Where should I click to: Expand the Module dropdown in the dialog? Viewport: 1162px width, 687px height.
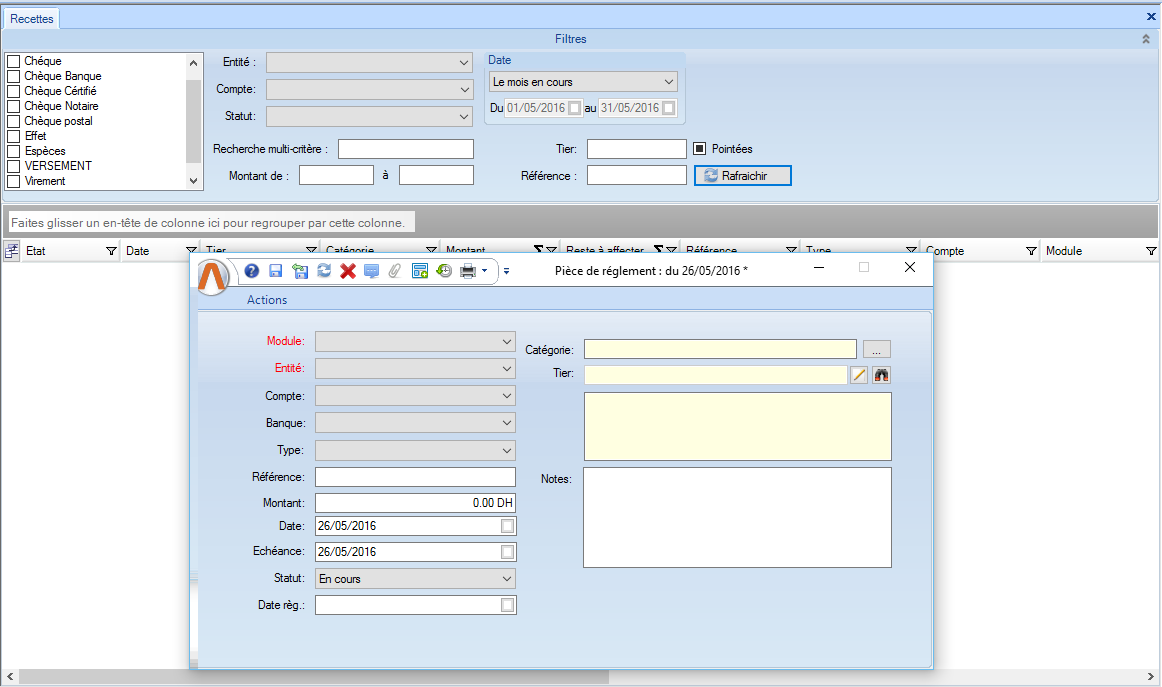[x=415, y=342]
